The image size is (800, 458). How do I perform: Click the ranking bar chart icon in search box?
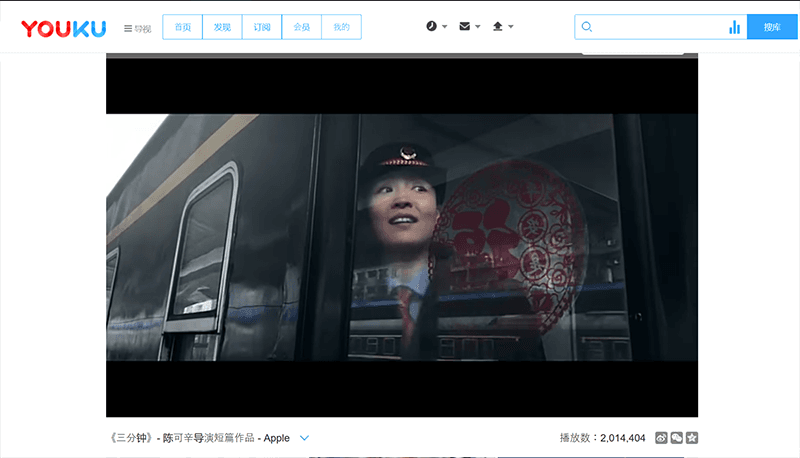coord(735,27)
